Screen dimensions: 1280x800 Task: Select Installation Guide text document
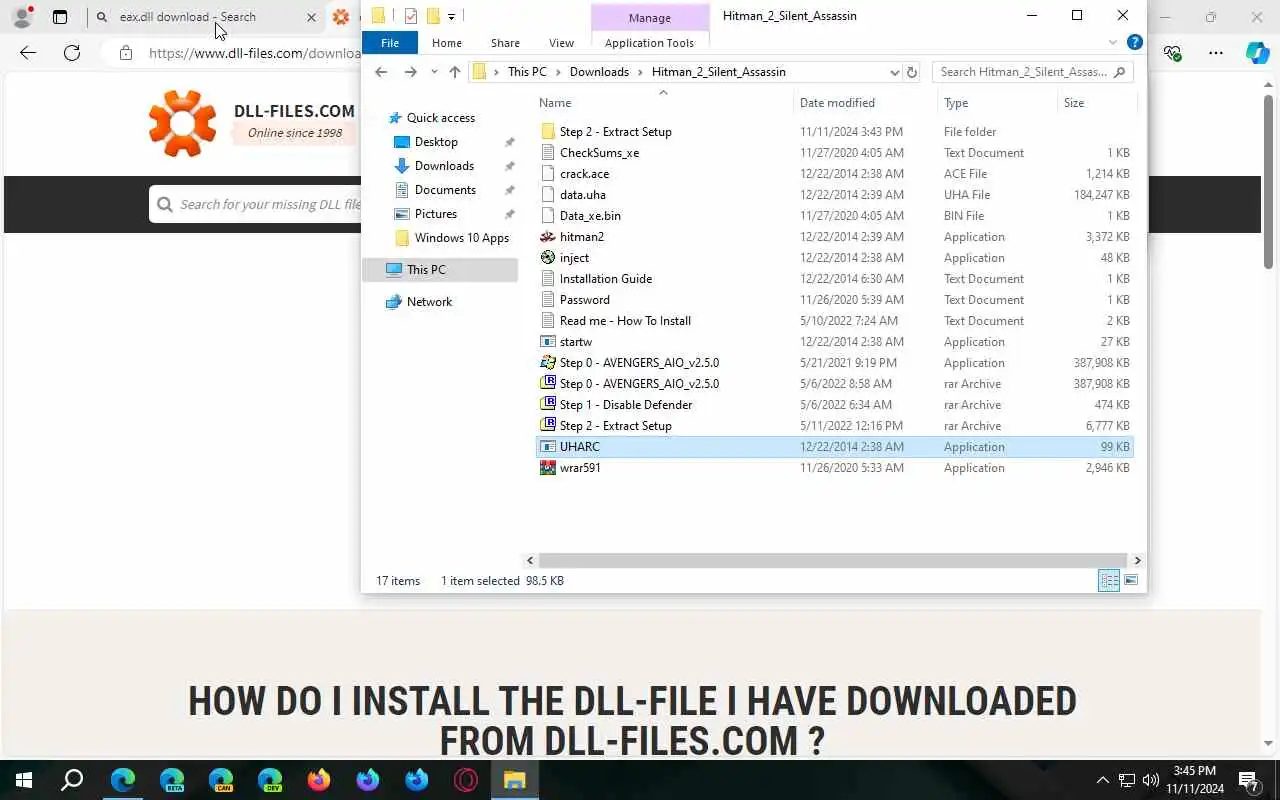pyautogui.click(x=606, y=279)
